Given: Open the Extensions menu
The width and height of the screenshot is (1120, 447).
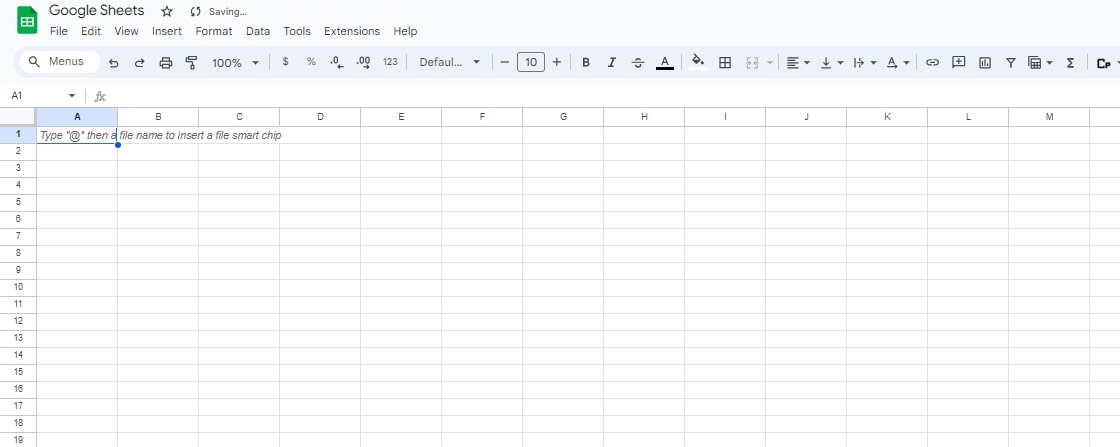Looking at the screenshot, I should click(x=352, y=31).
